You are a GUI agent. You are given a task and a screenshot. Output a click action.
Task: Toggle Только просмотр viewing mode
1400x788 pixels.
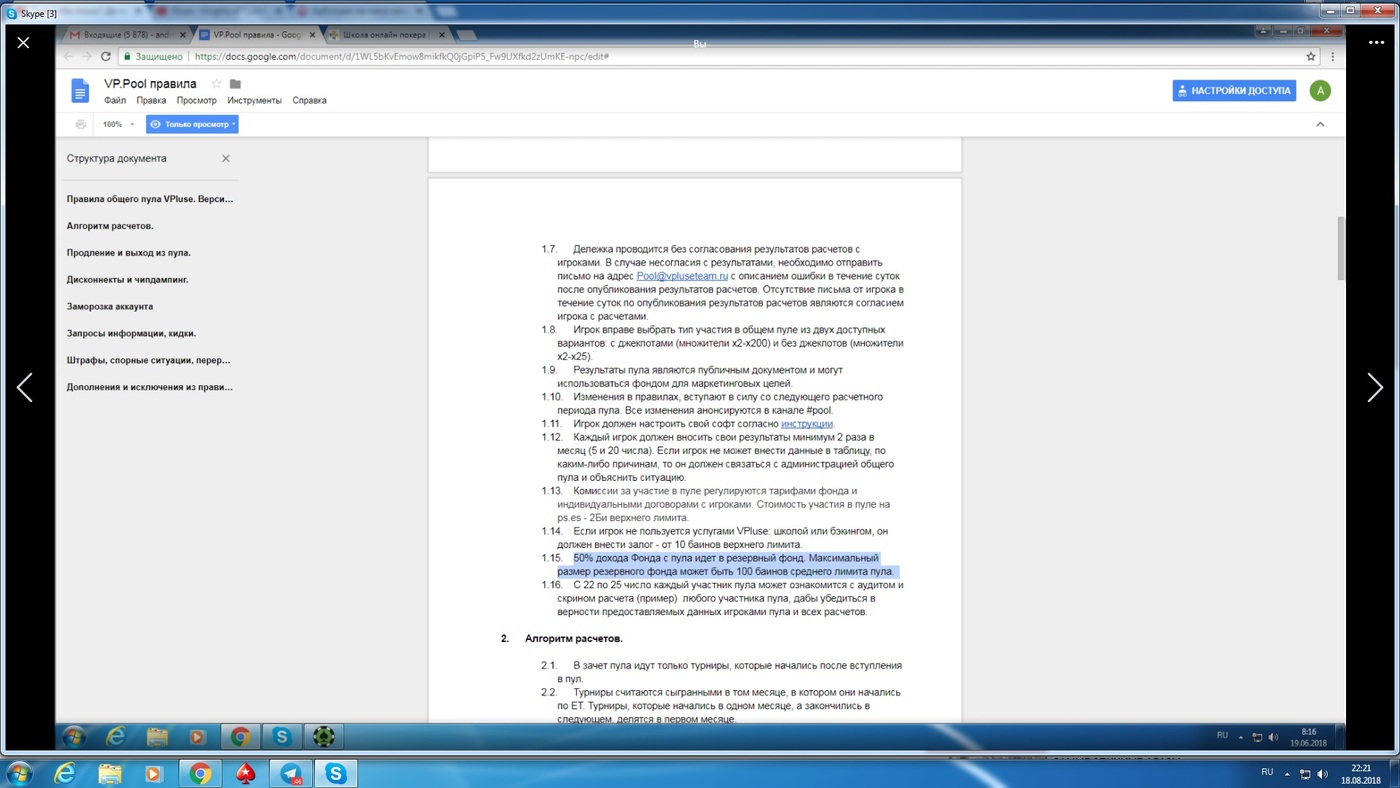[x=192, y=124]
